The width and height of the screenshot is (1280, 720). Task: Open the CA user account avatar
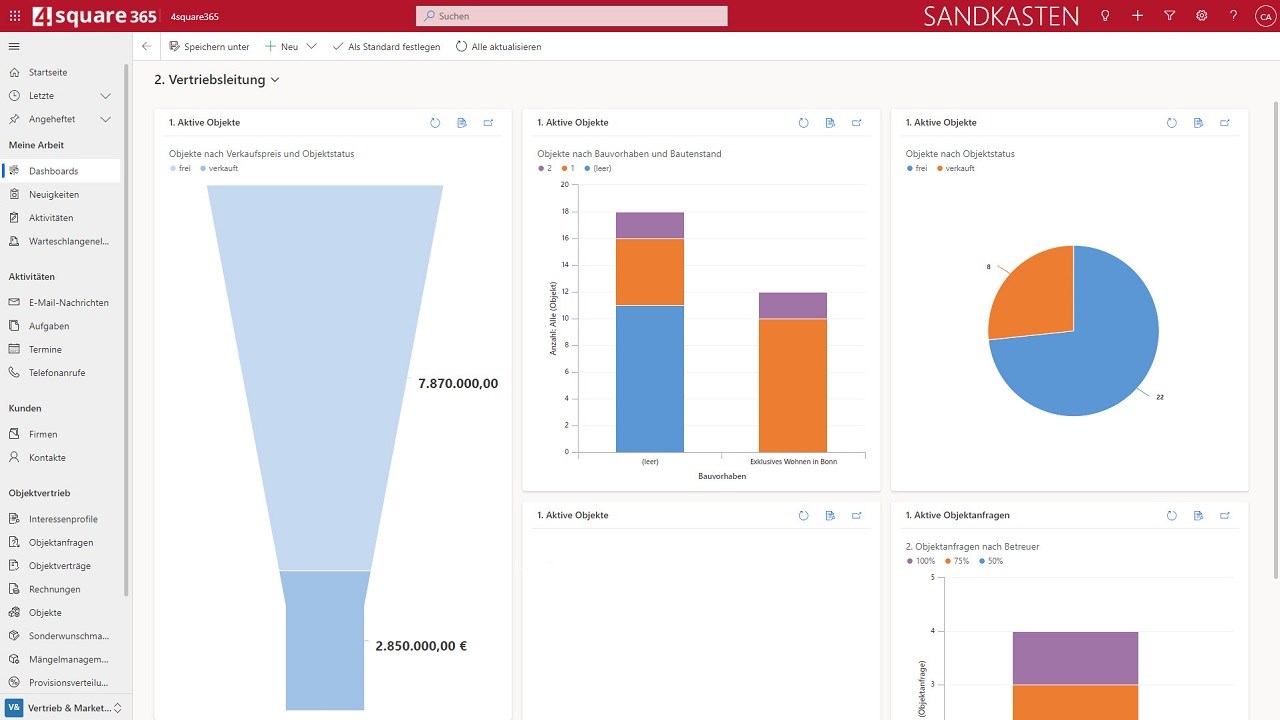click(1265, 16)
